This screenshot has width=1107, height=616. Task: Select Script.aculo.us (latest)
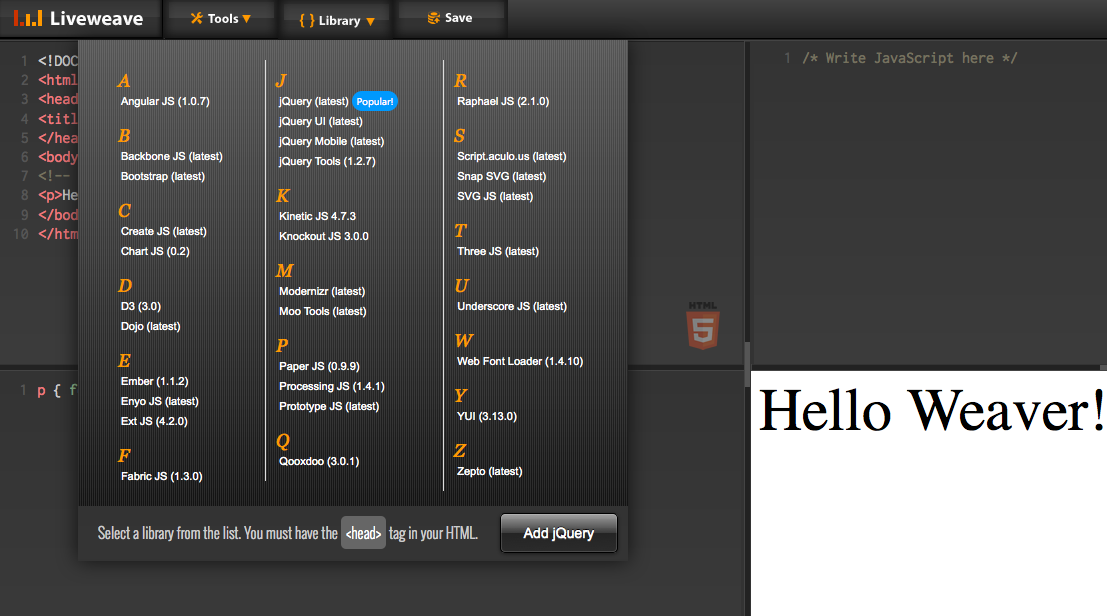tap(512, 156)
